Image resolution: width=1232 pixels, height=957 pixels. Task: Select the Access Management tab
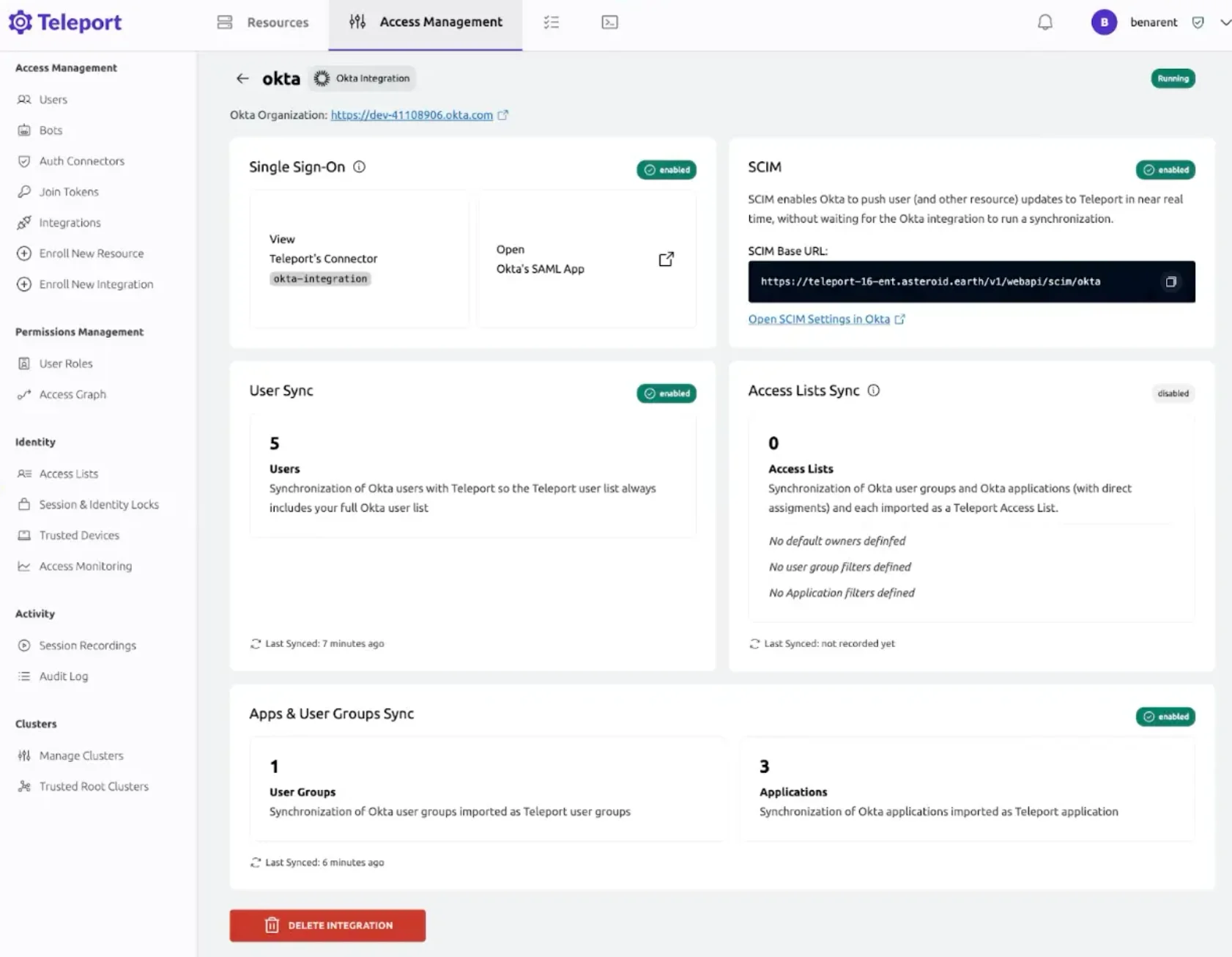click(426, 23)
